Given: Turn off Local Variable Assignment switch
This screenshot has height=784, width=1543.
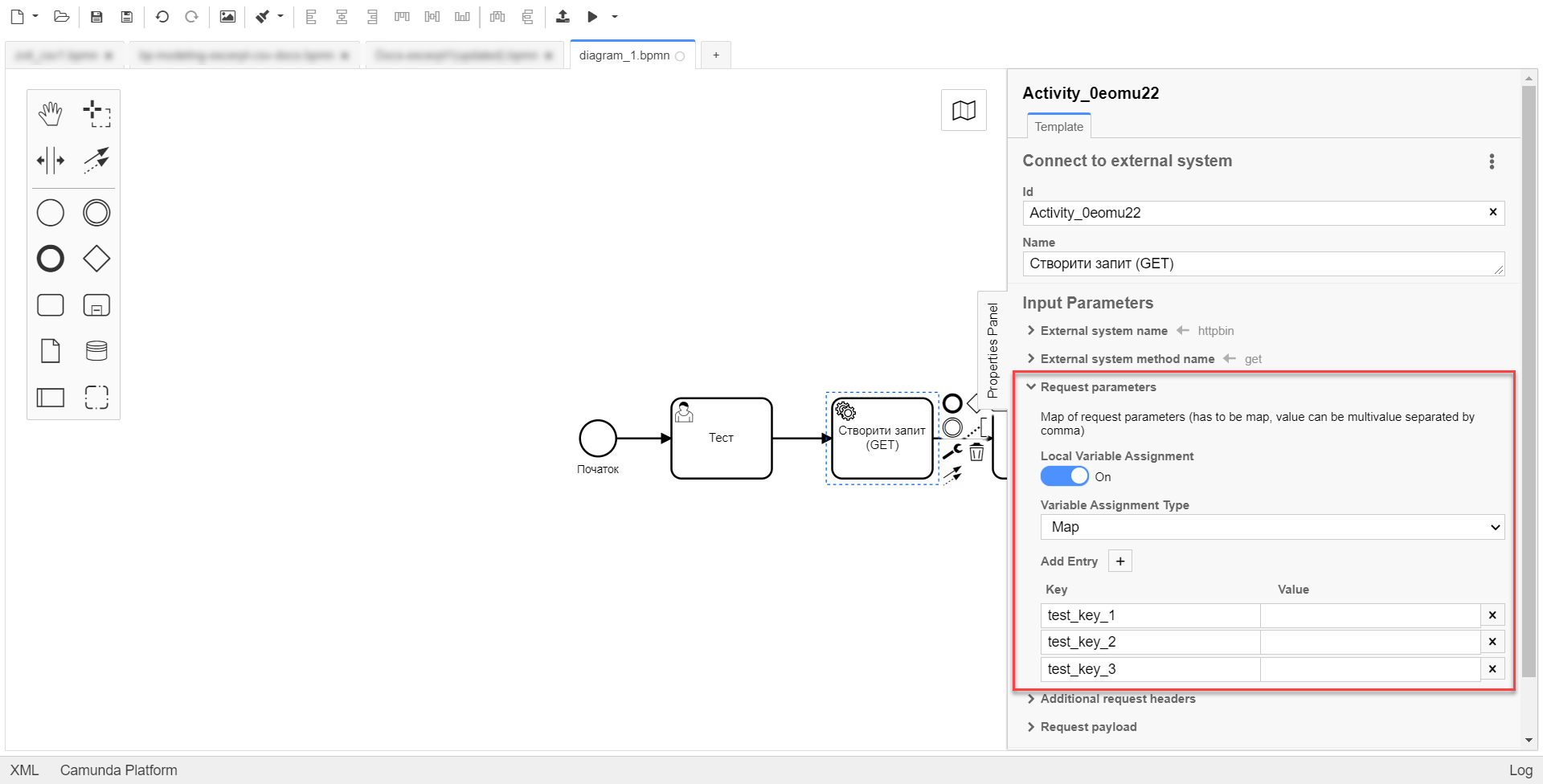Looking at the screenshot, I should coord(1065,476).
